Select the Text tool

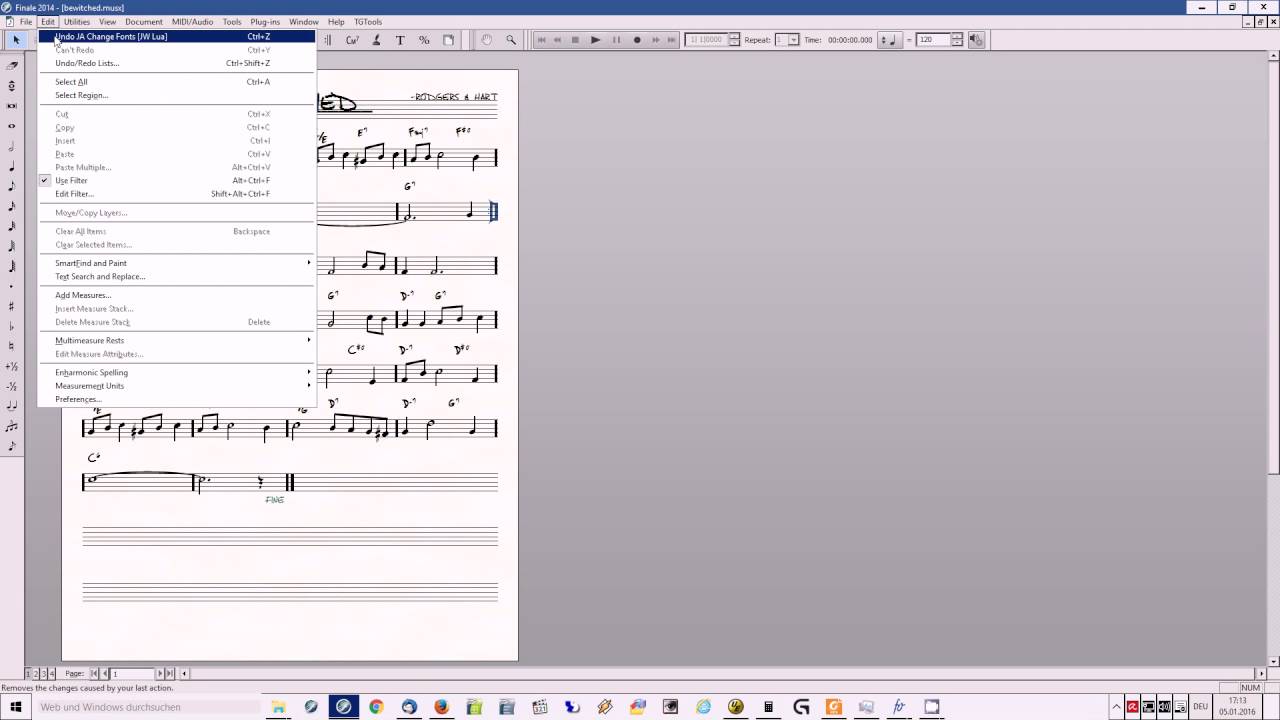coord(400,40)
